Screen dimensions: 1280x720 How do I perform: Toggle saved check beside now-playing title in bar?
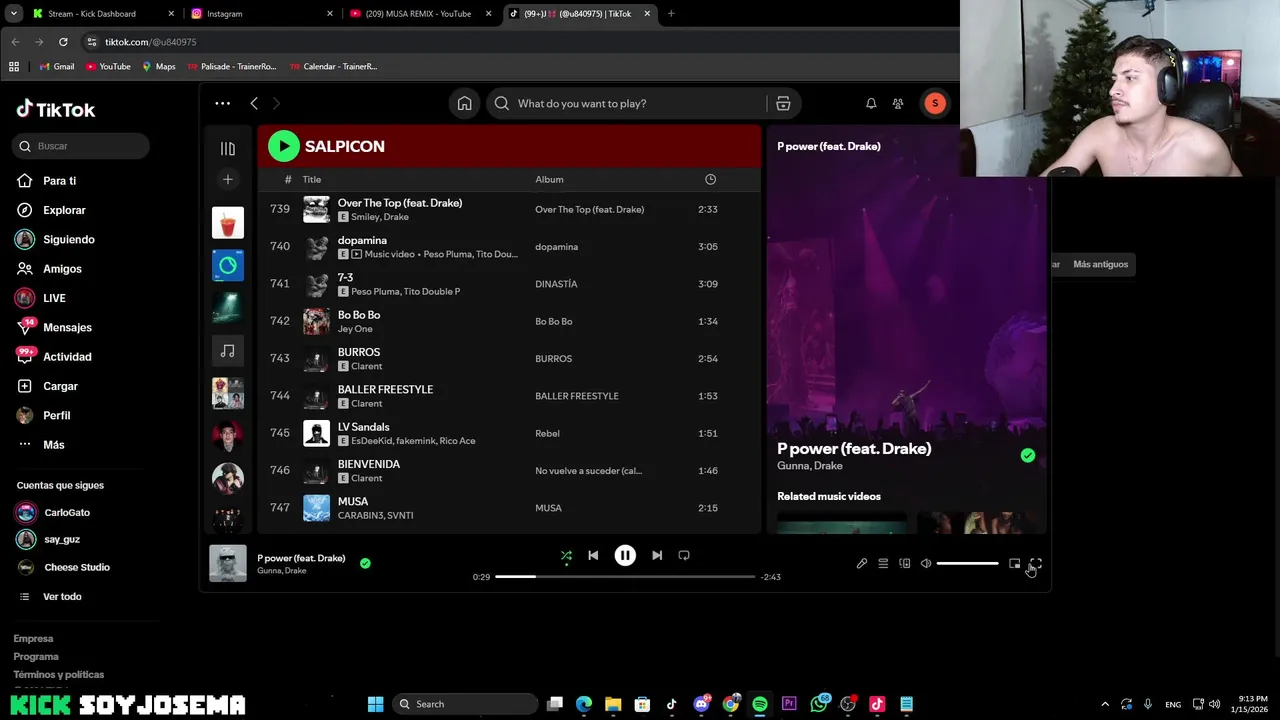coord(365,563)
